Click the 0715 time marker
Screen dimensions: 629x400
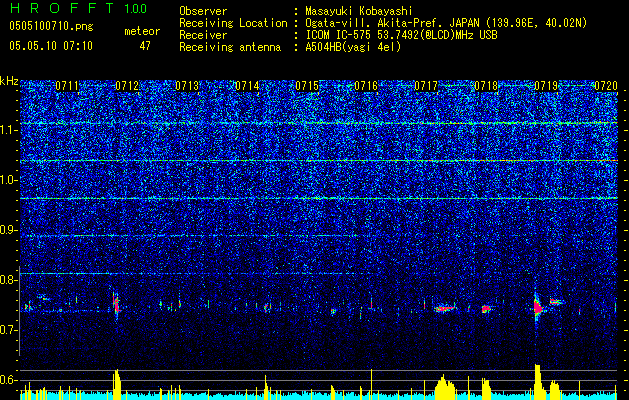coord(307,86)
